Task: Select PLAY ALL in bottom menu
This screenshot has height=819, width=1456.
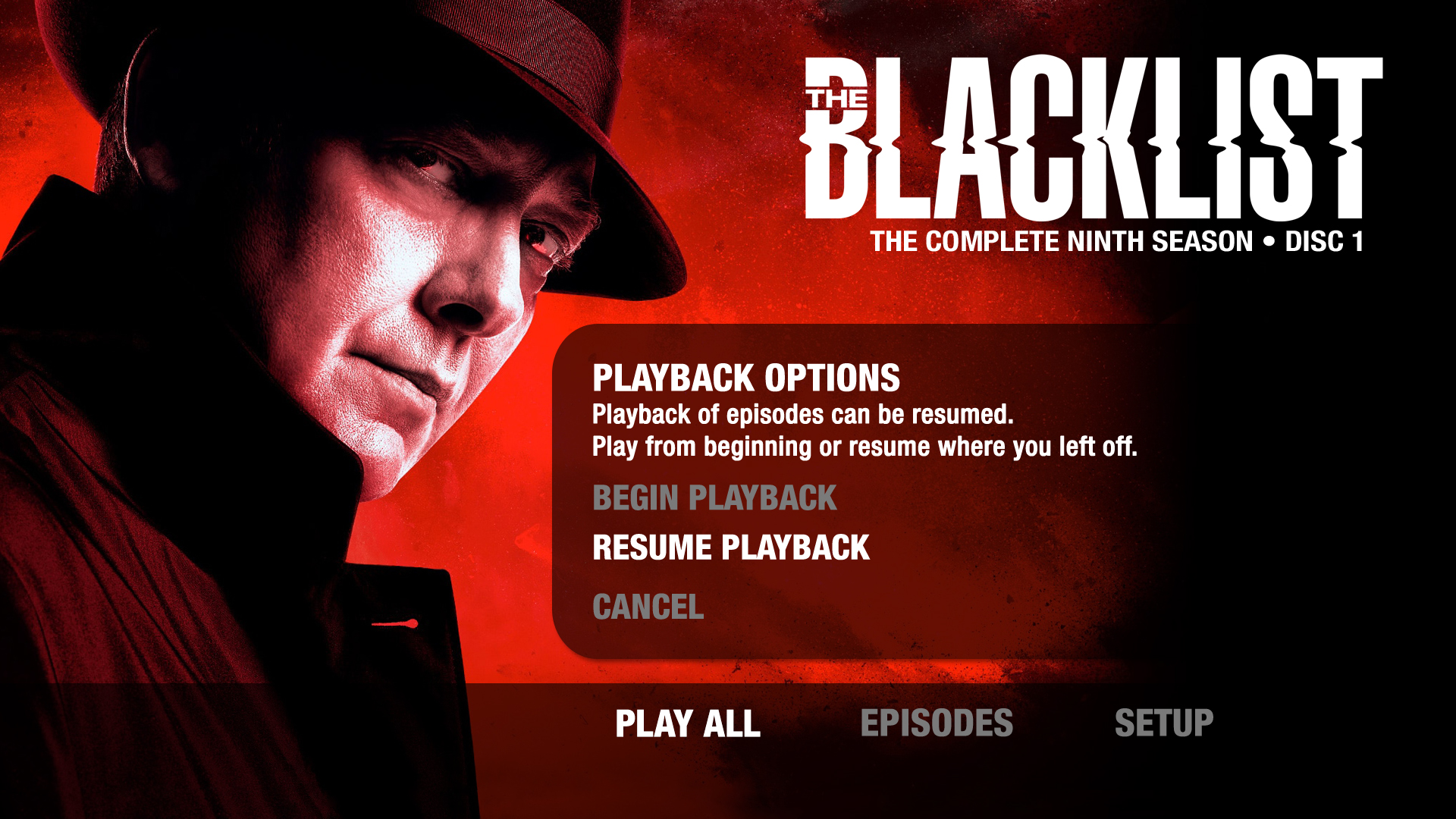Action: click(688, 723)
